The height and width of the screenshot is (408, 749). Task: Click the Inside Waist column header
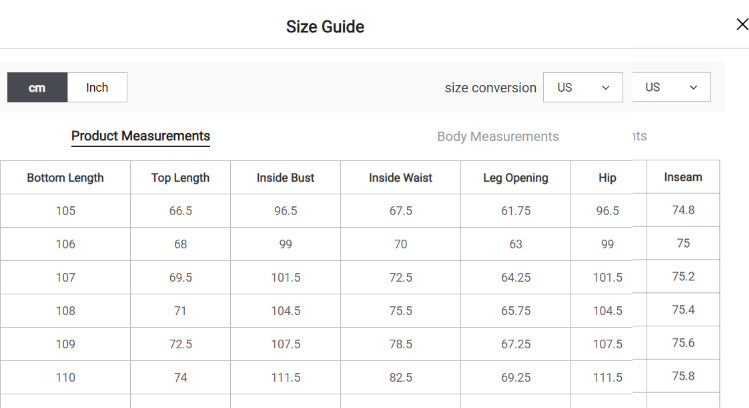pos(400,178)
